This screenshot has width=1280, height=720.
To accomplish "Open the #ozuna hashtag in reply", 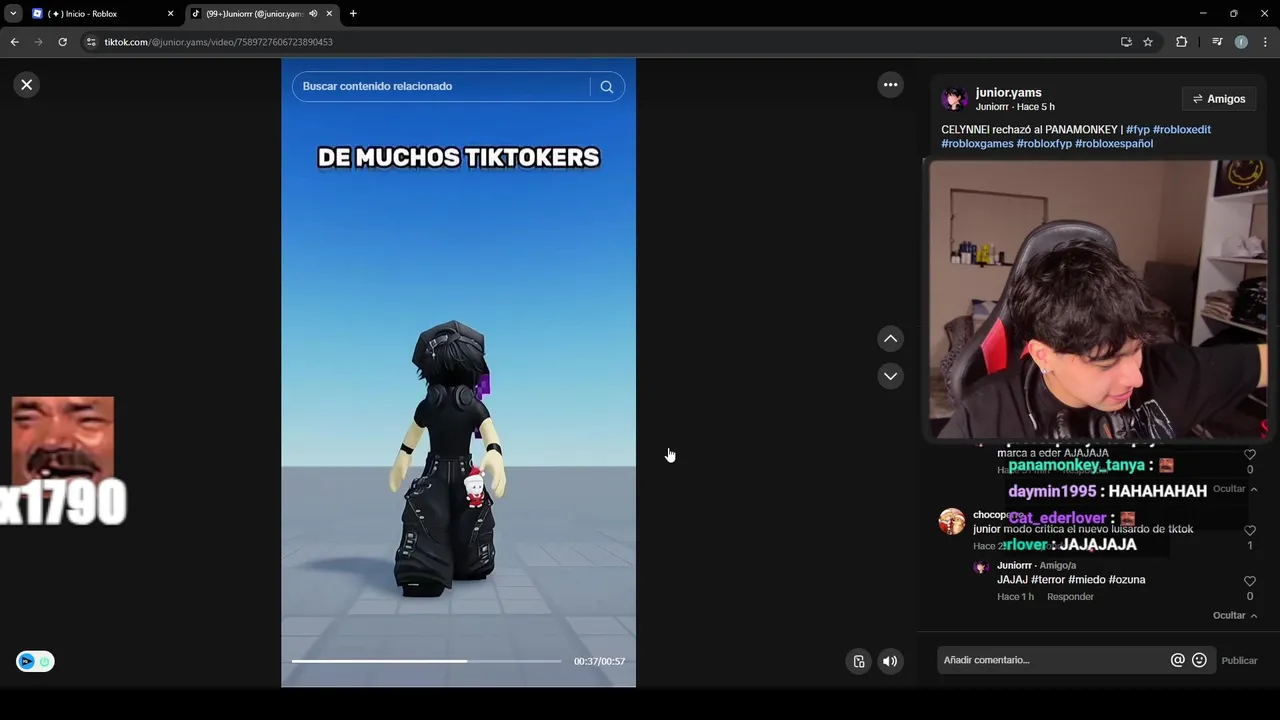I will 1127,580.
